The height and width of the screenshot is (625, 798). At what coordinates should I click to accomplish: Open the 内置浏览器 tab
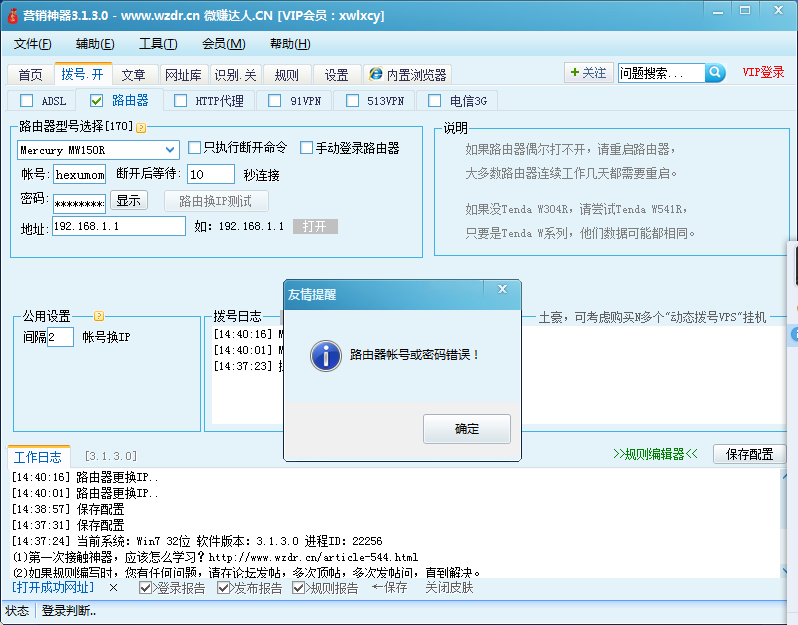point(408,75)
